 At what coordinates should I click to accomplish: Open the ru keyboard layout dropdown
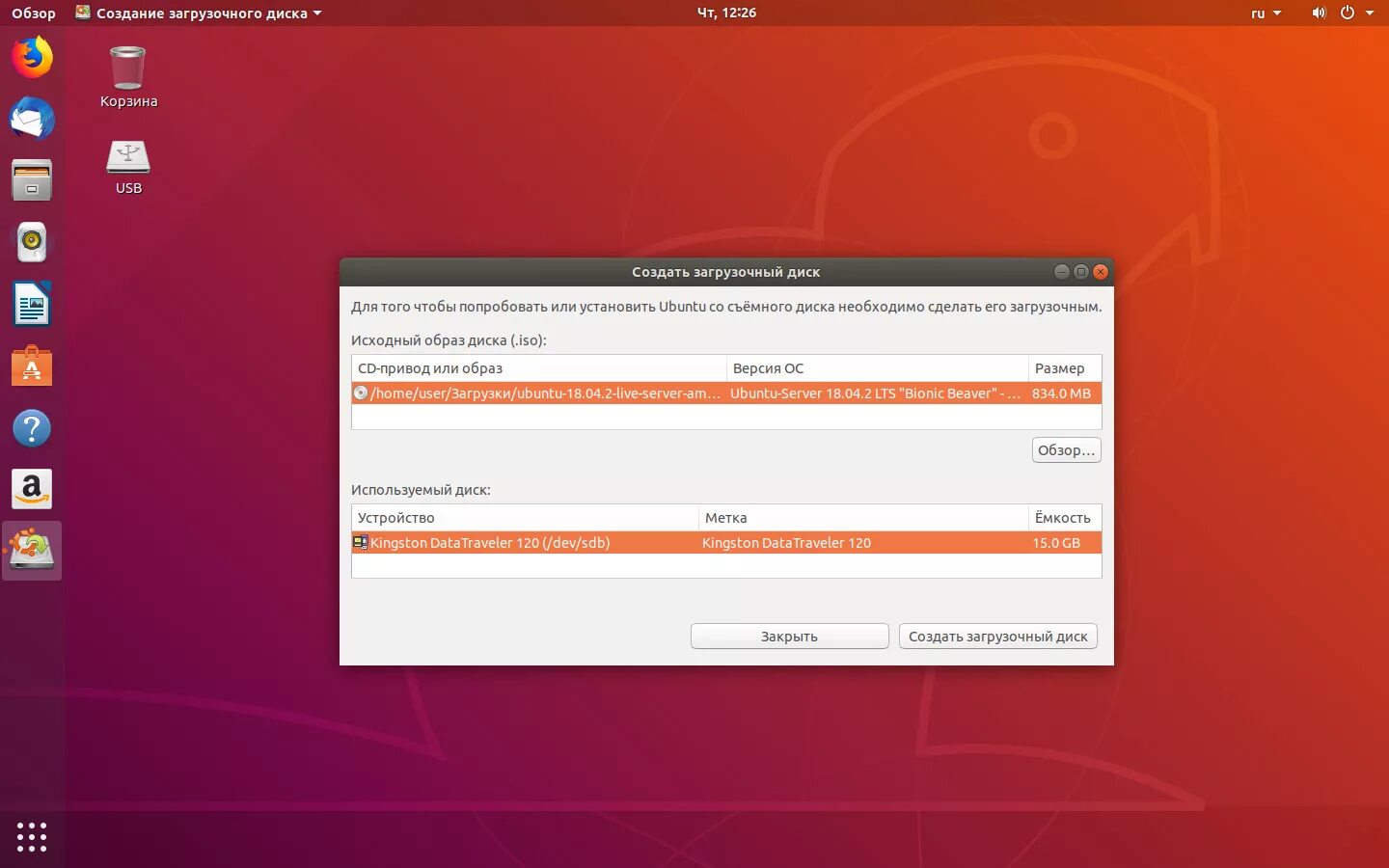point(1266,13)
